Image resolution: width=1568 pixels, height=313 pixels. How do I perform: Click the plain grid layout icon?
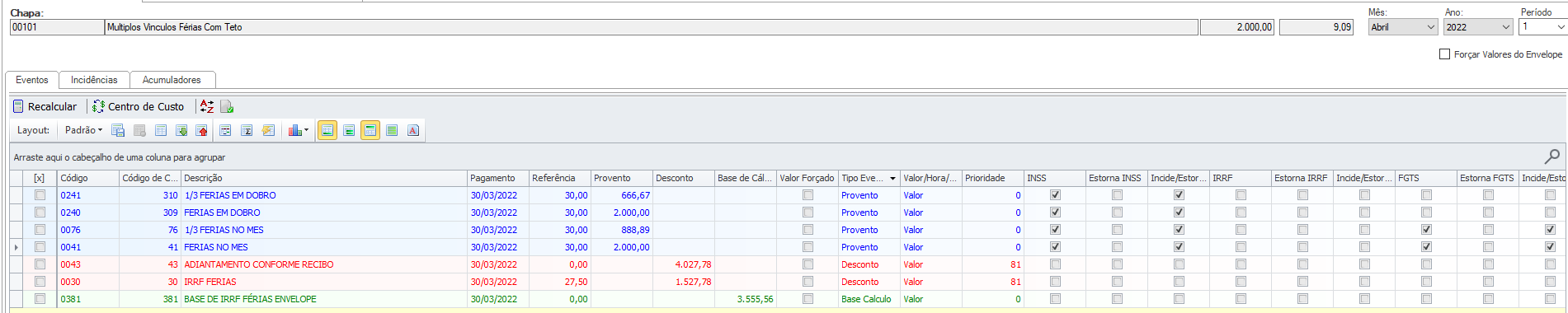click(x=161, y=130)
